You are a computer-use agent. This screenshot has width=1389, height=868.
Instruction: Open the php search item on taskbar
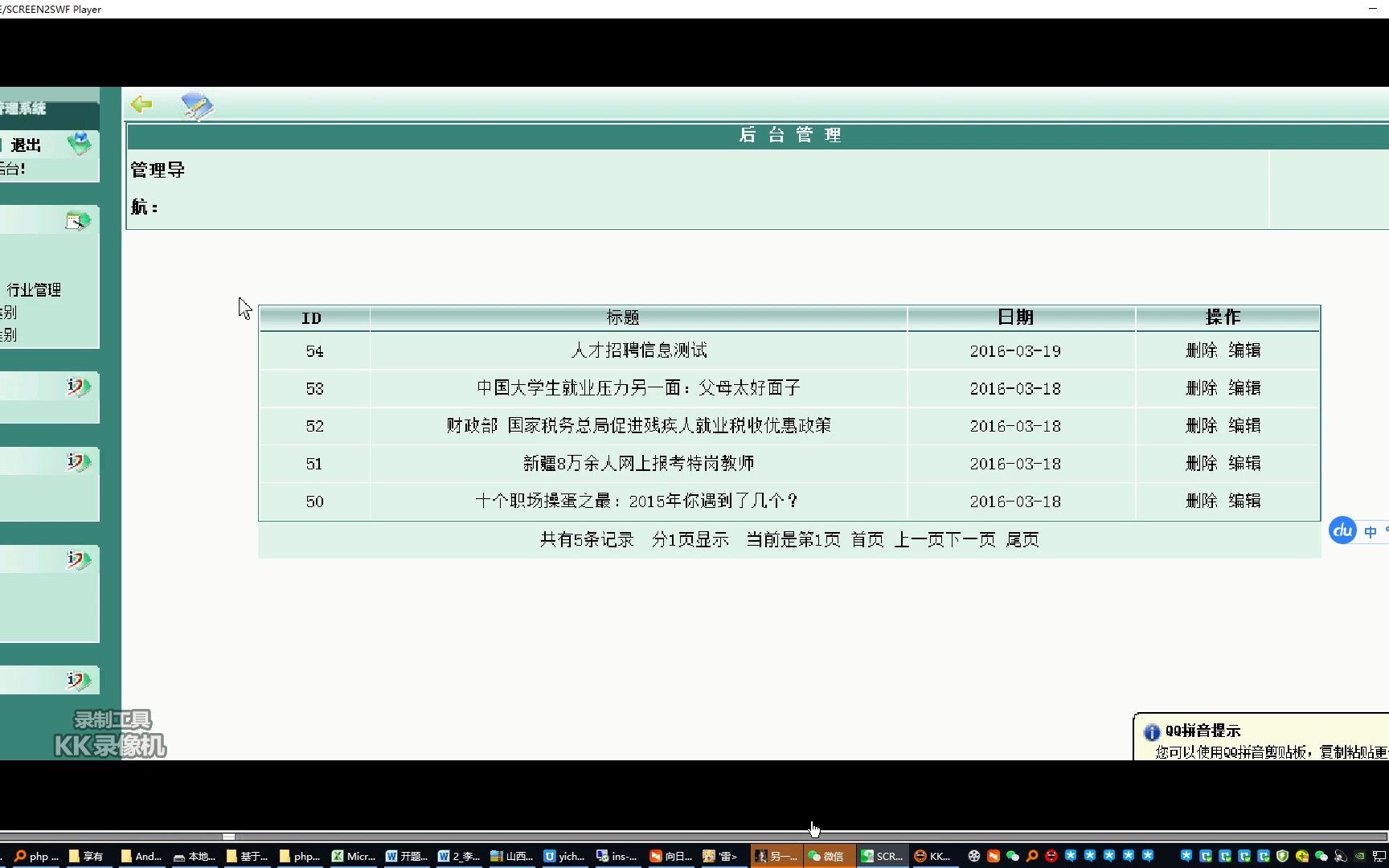(x=36, y=856)
